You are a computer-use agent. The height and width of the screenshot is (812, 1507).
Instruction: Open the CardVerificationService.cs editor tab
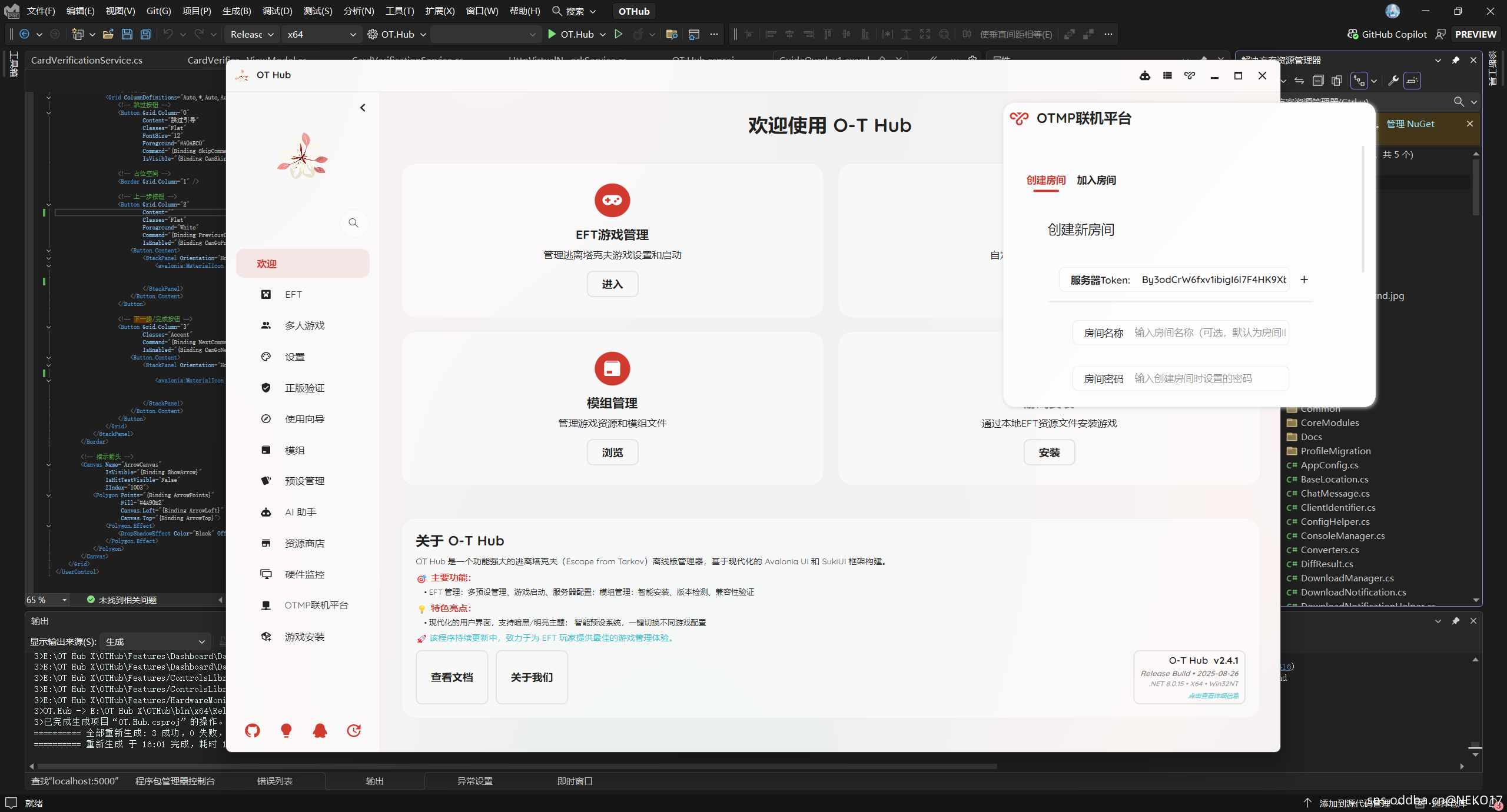click(87, 60)
